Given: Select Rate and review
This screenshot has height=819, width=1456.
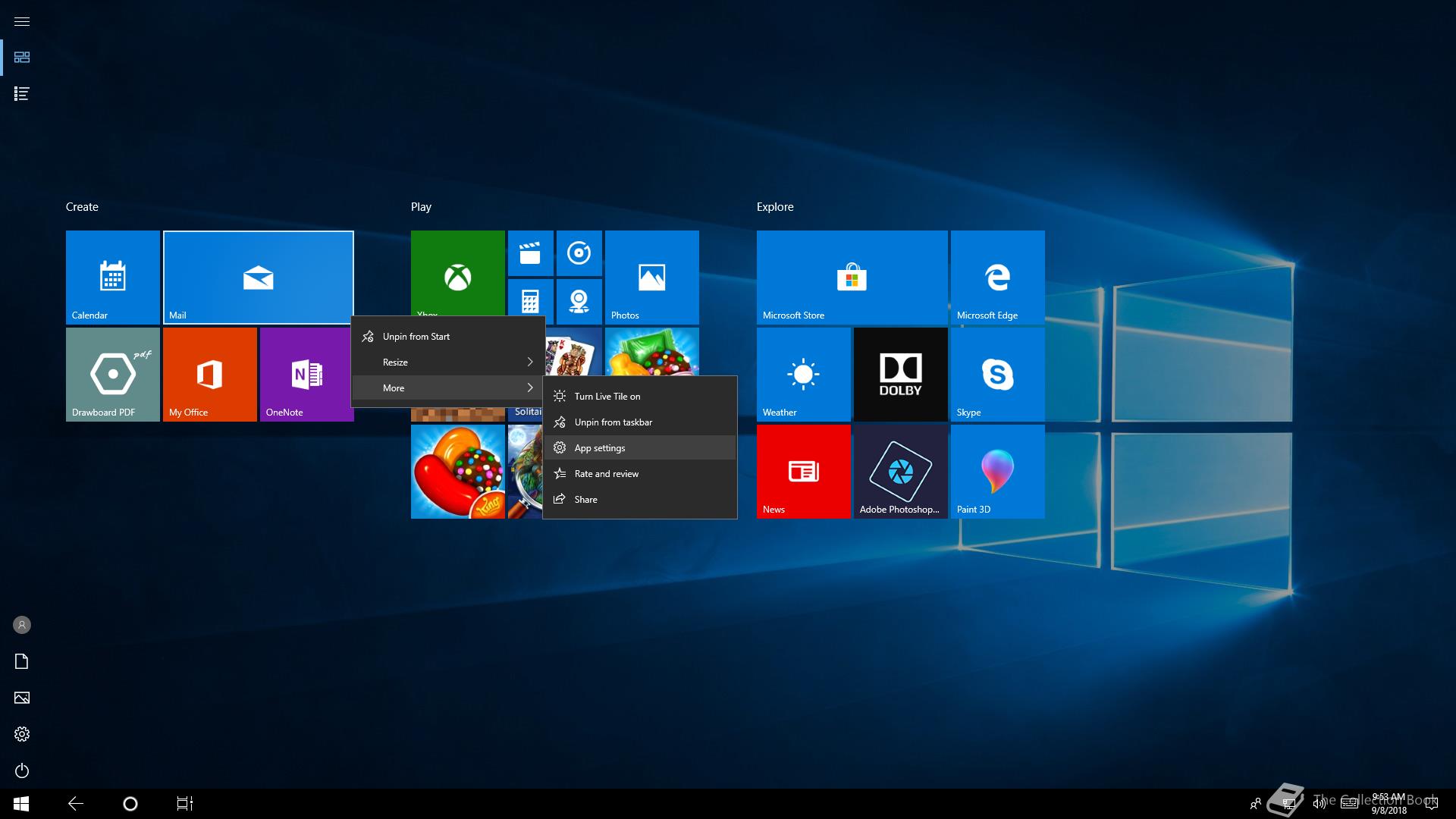Looking at the screenshot, I should (x=640, y=474).
